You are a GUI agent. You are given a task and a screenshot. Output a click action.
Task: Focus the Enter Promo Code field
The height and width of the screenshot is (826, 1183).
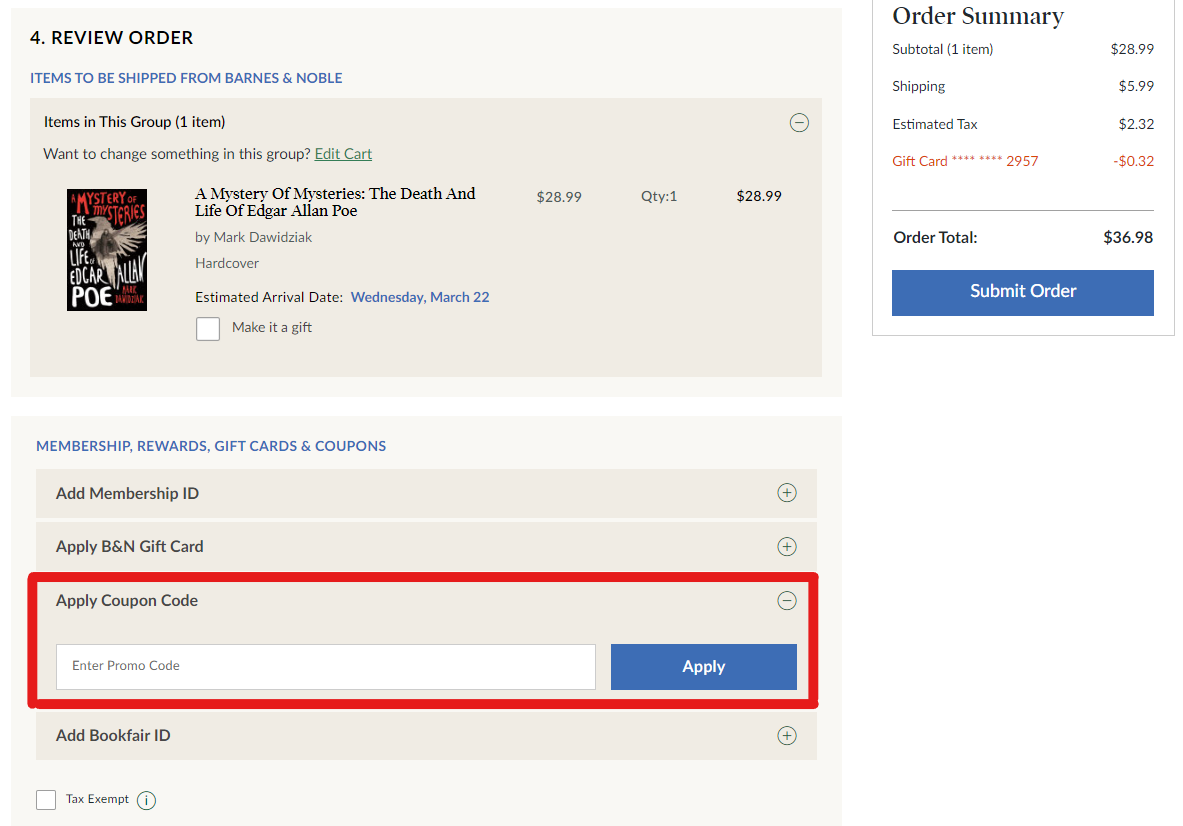[x=325, y=667]
